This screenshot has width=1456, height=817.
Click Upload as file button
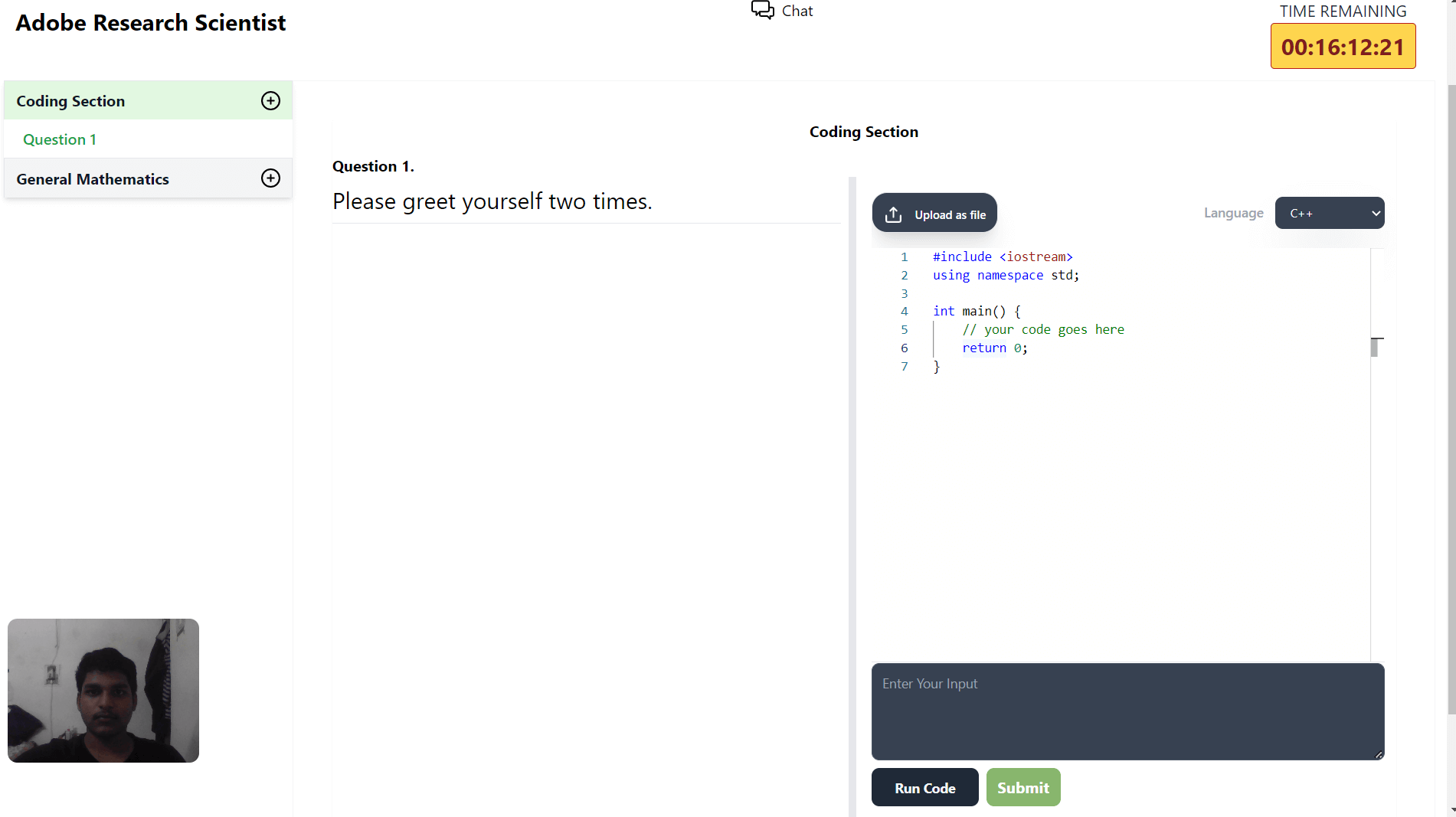pyautogui.click(x=934, y=213)
